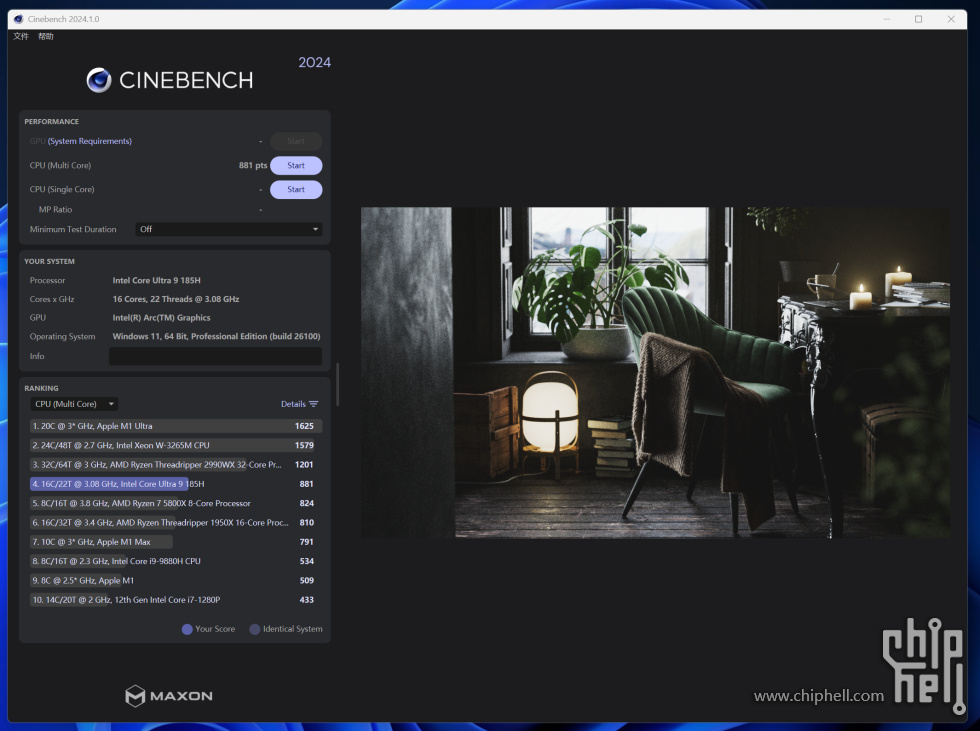Select ranking row 7 Apple M1 Max
The height and width of the screenshot is (731, 980).
(x=176, y=542)
